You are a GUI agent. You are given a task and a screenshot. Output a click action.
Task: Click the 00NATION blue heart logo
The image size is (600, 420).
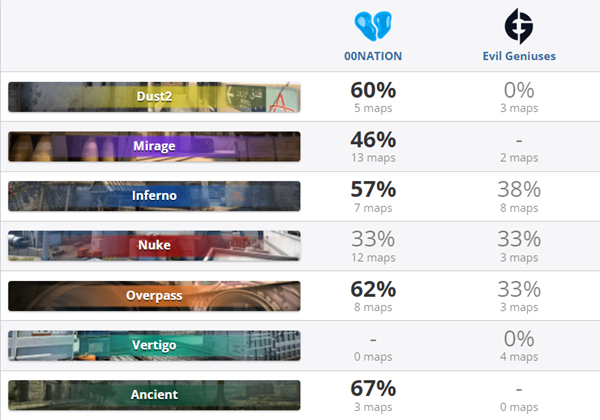click(x=373, y=26)
